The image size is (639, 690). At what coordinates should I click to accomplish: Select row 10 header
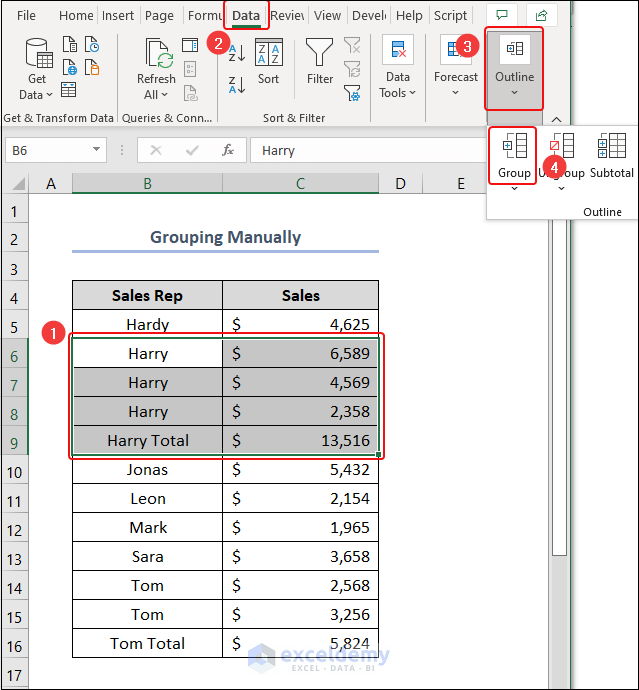tap(14, 473)
